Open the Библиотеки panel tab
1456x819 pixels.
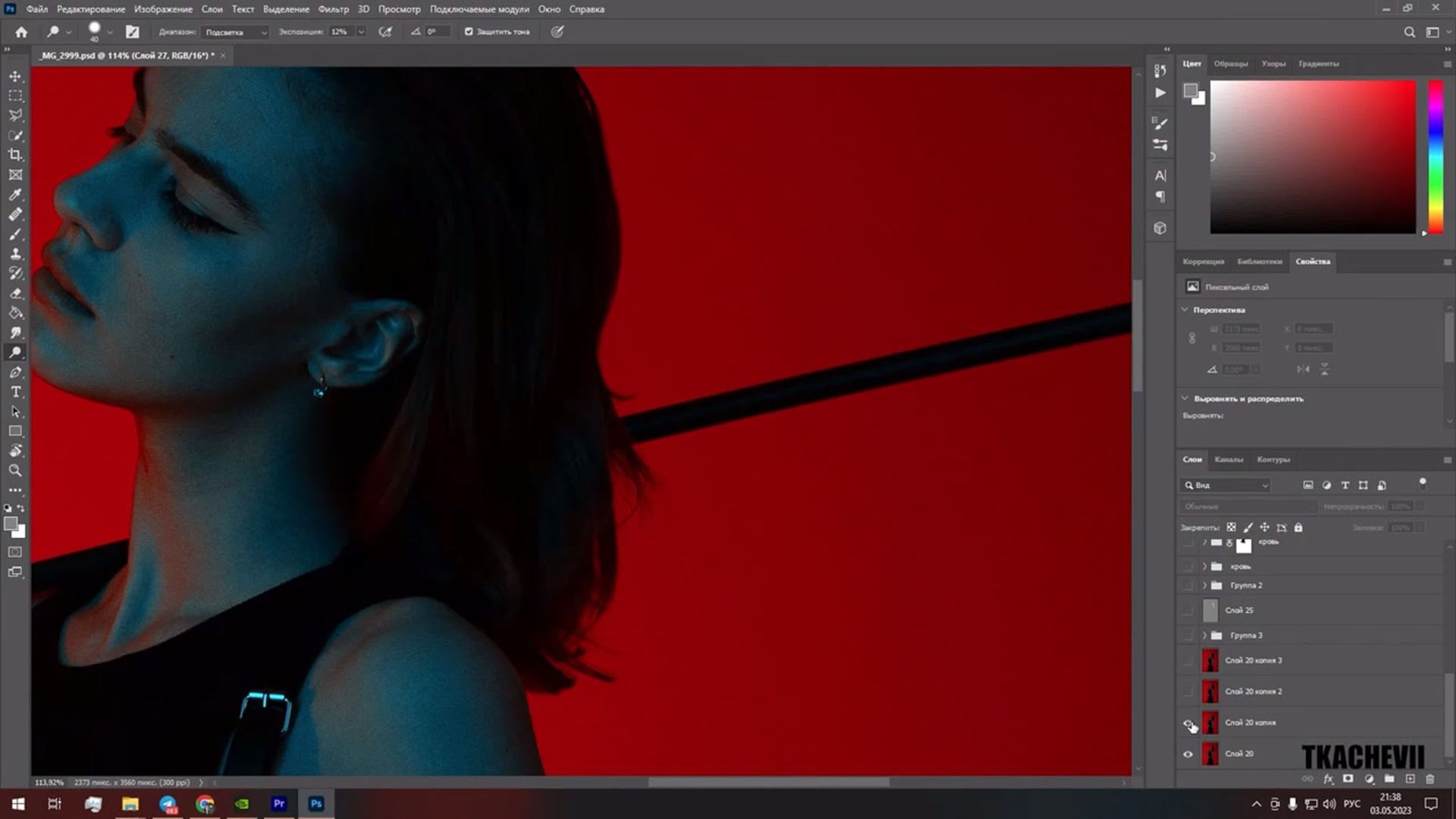tap(1259, 262)
